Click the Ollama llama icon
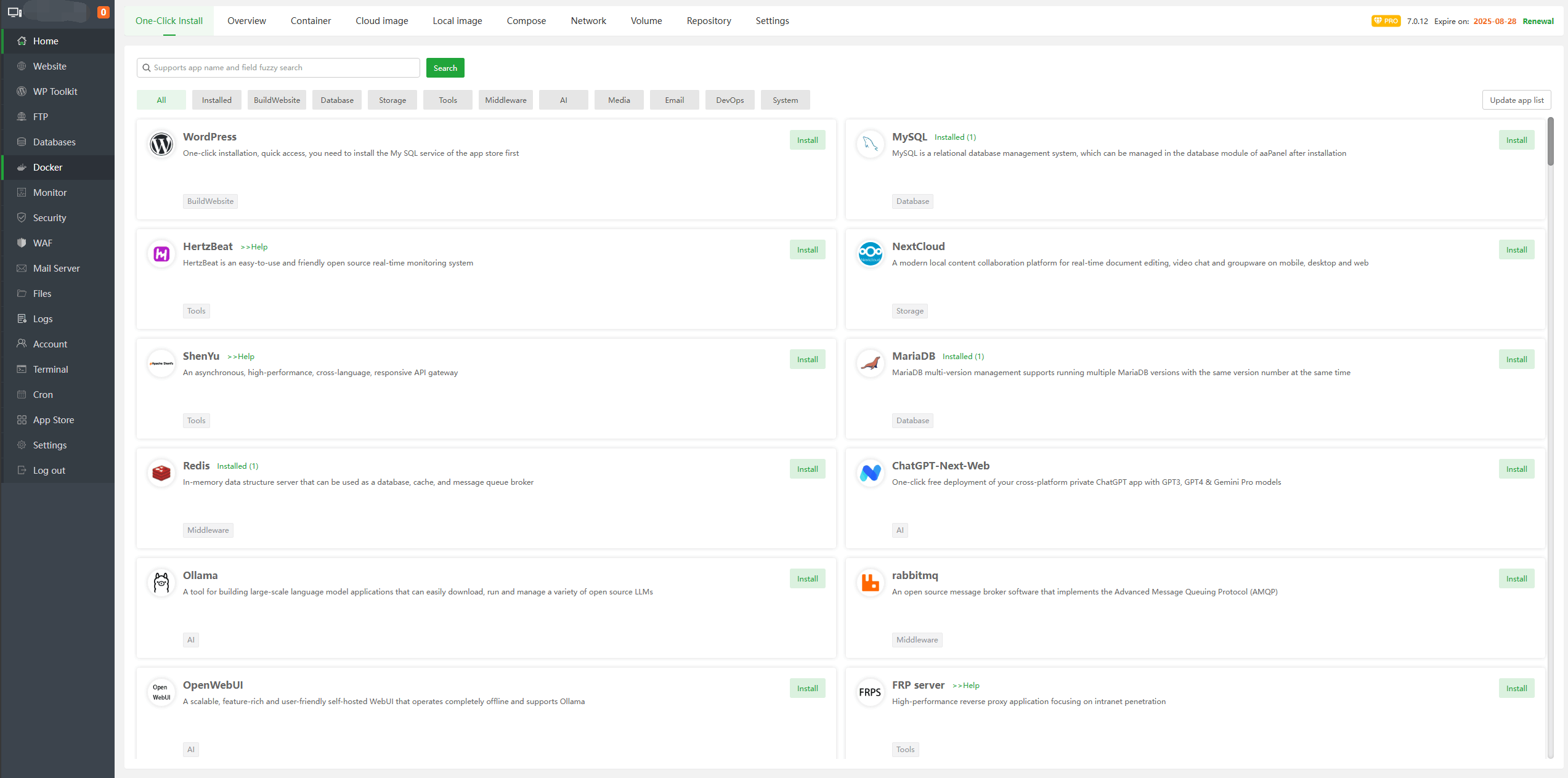Viewport: 1568px width, 778px height. [x=161, y=583]
